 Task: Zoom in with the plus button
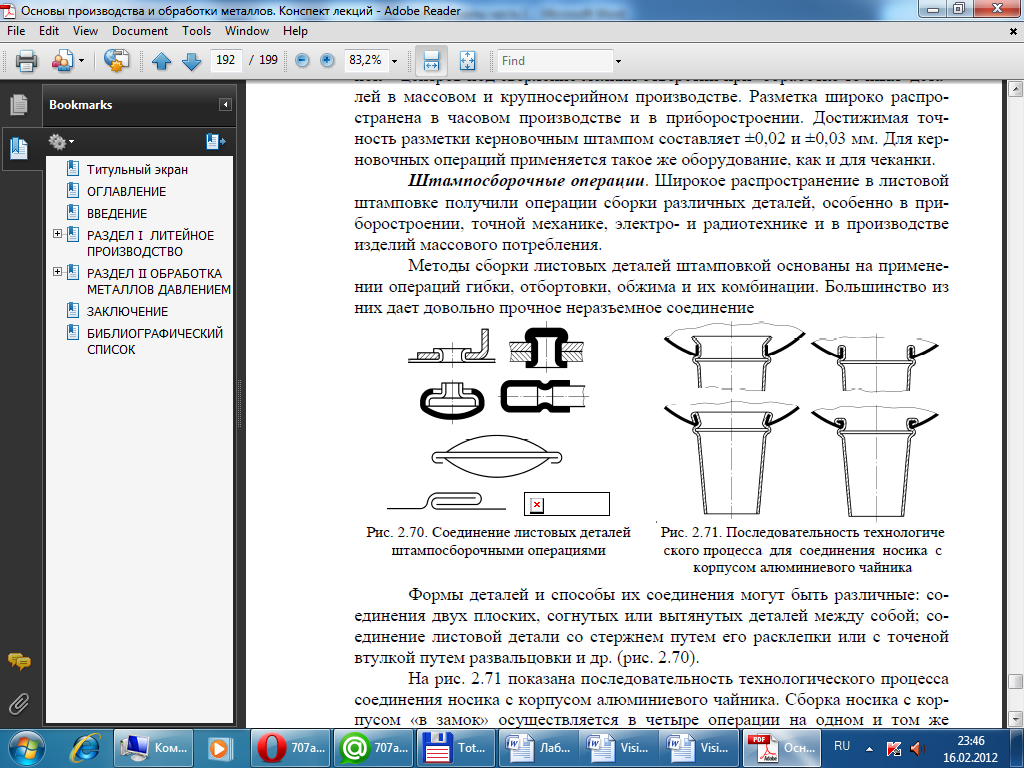tap(327, 61)
